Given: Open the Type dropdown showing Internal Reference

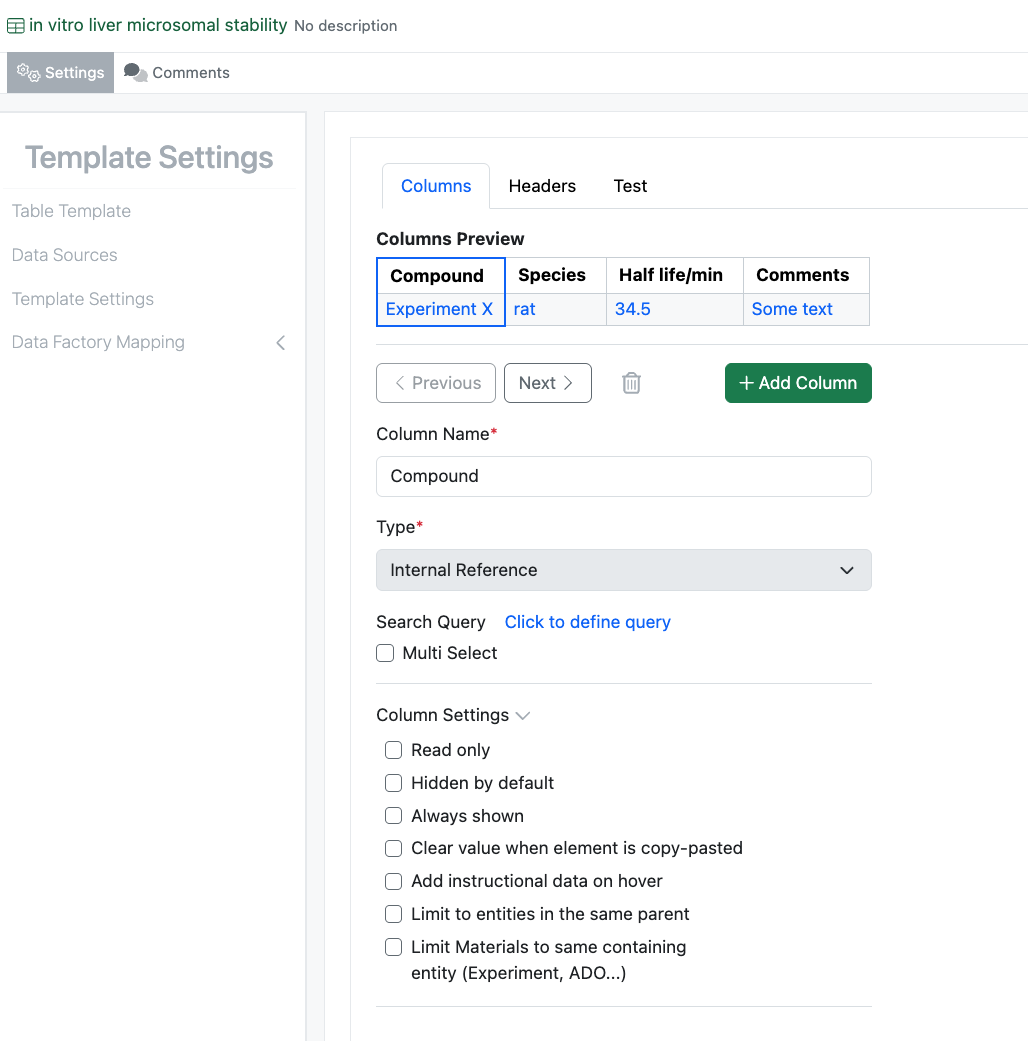Looking at the screenshot, I should 623,570.
